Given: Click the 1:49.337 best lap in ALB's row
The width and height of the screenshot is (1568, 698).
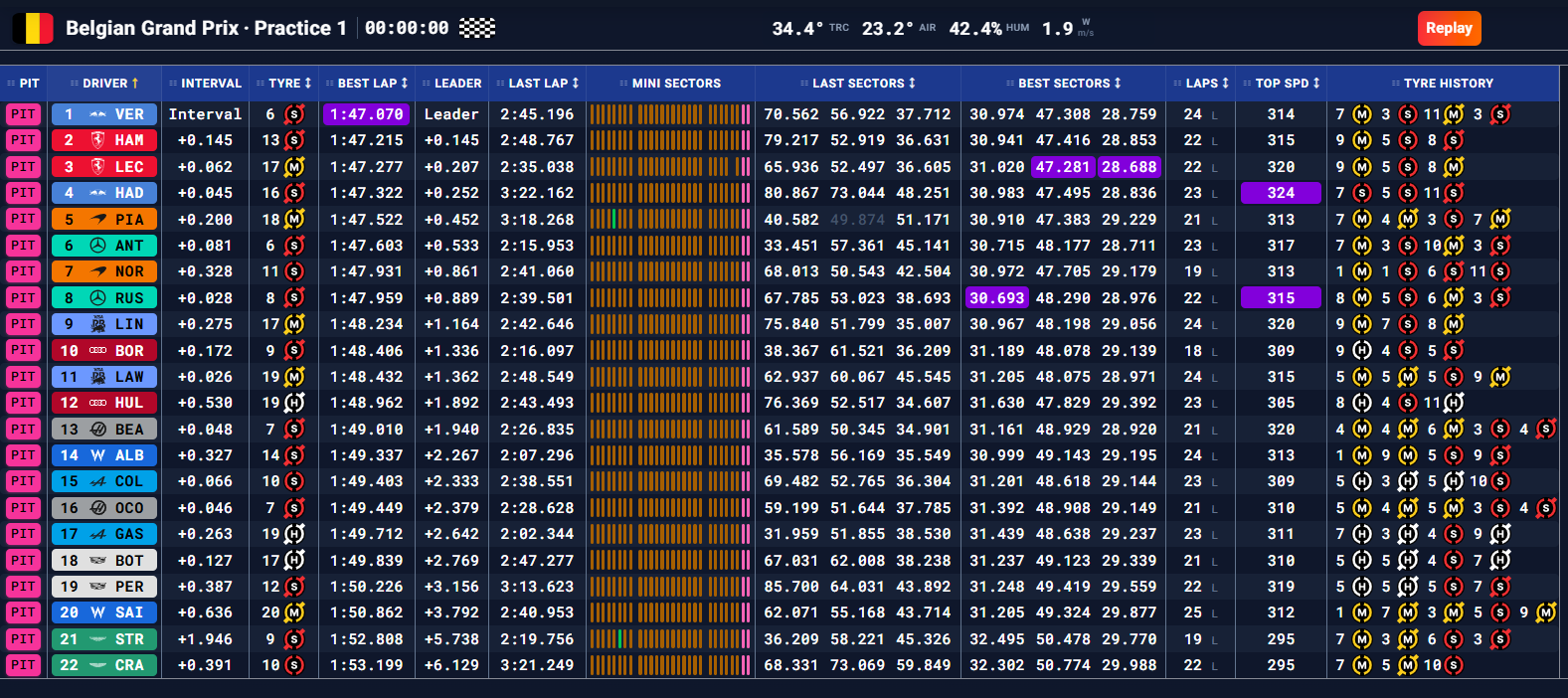Looking at the screenshot, I should pos(367,455).
